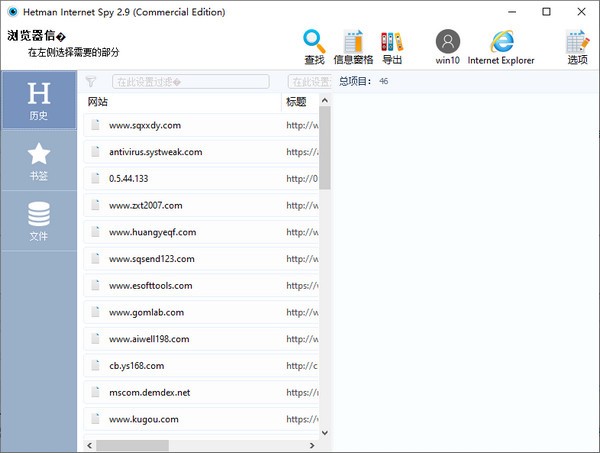Open the History sidebar tab
The width and height of the screenshot is (600, 453).
(x=38, y=100)
